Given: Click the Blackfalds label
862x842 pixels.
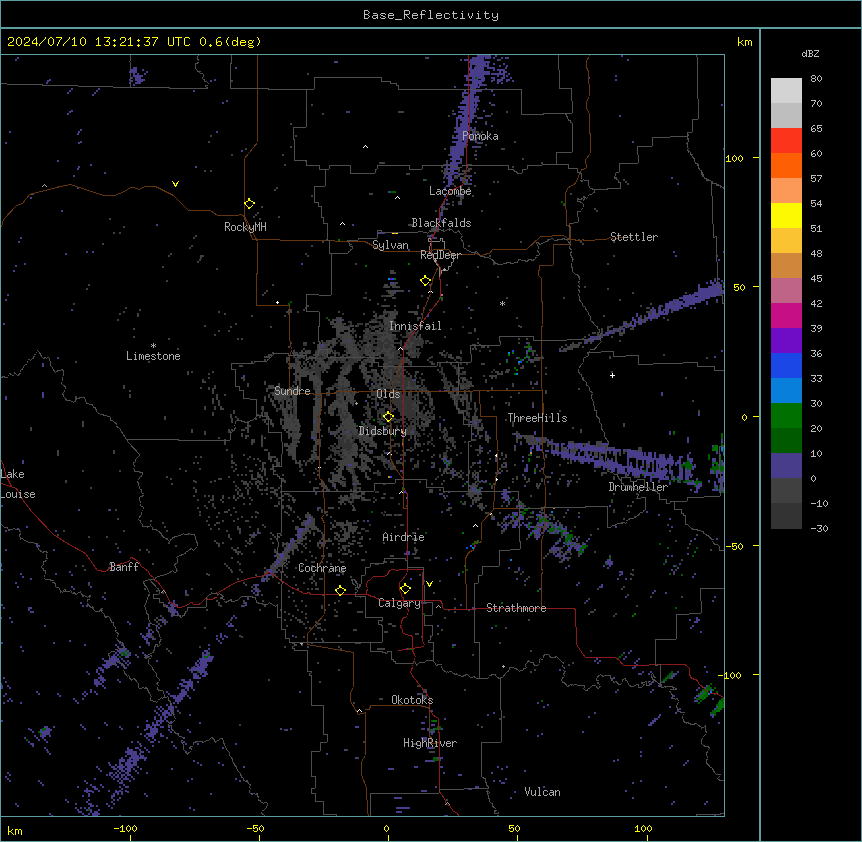Looking at the screenshot, I should point(441,223).
